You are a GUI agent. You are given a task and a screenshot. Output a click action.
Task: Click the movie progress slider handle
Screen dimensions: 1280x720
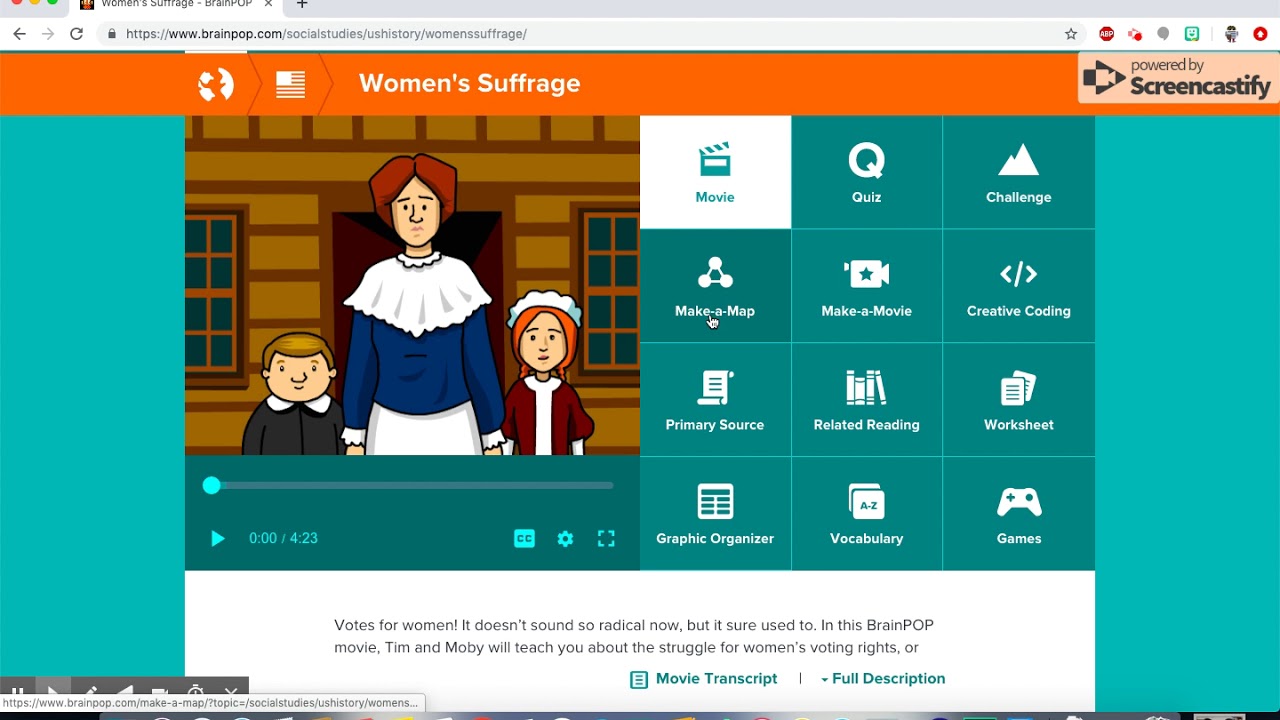click(x=211, y=485)
